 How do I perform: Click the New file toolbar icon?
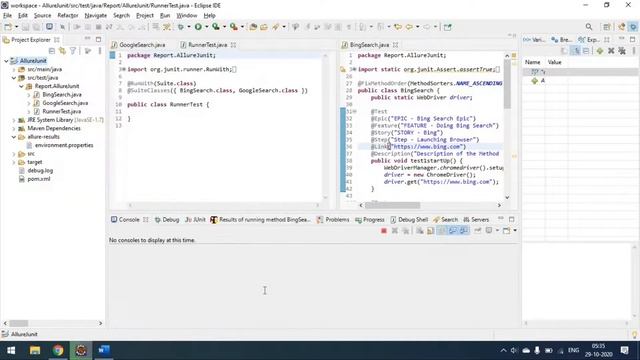[8, 27]
